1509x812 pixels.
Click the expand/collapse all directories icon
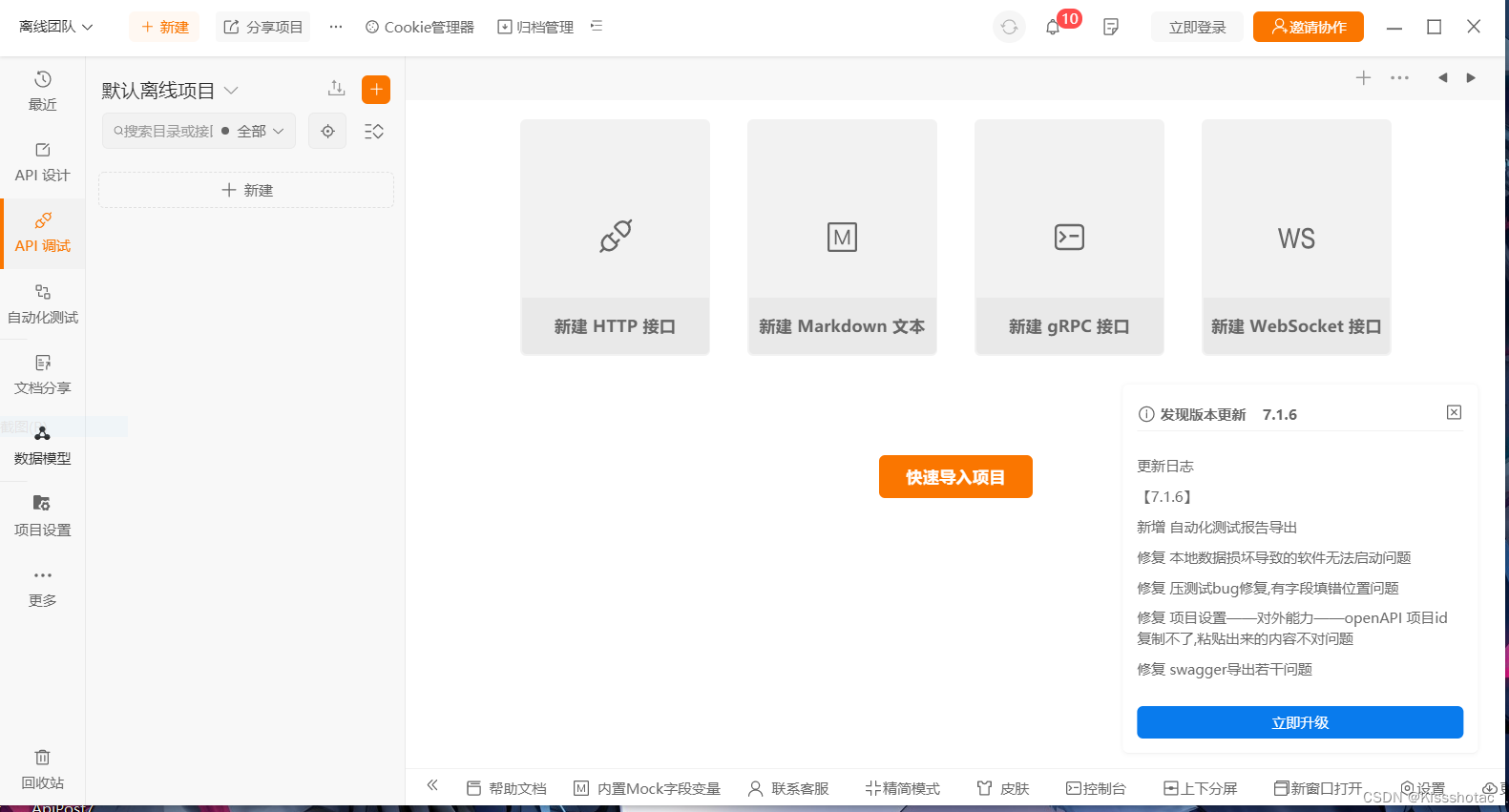click(374, 131)
